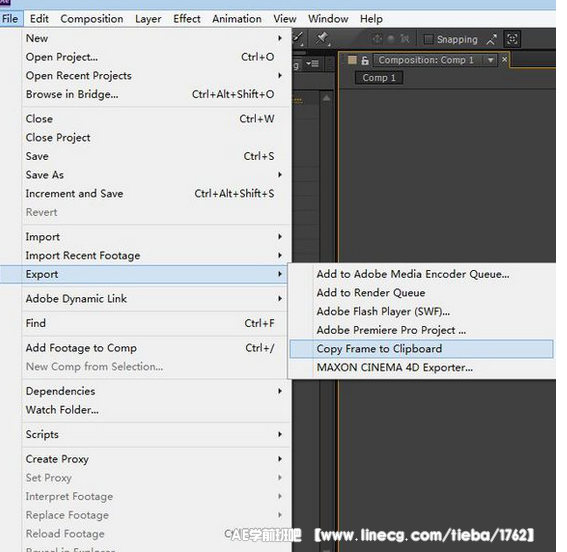Click Copy Frame to Clipboard

point(422,349)
